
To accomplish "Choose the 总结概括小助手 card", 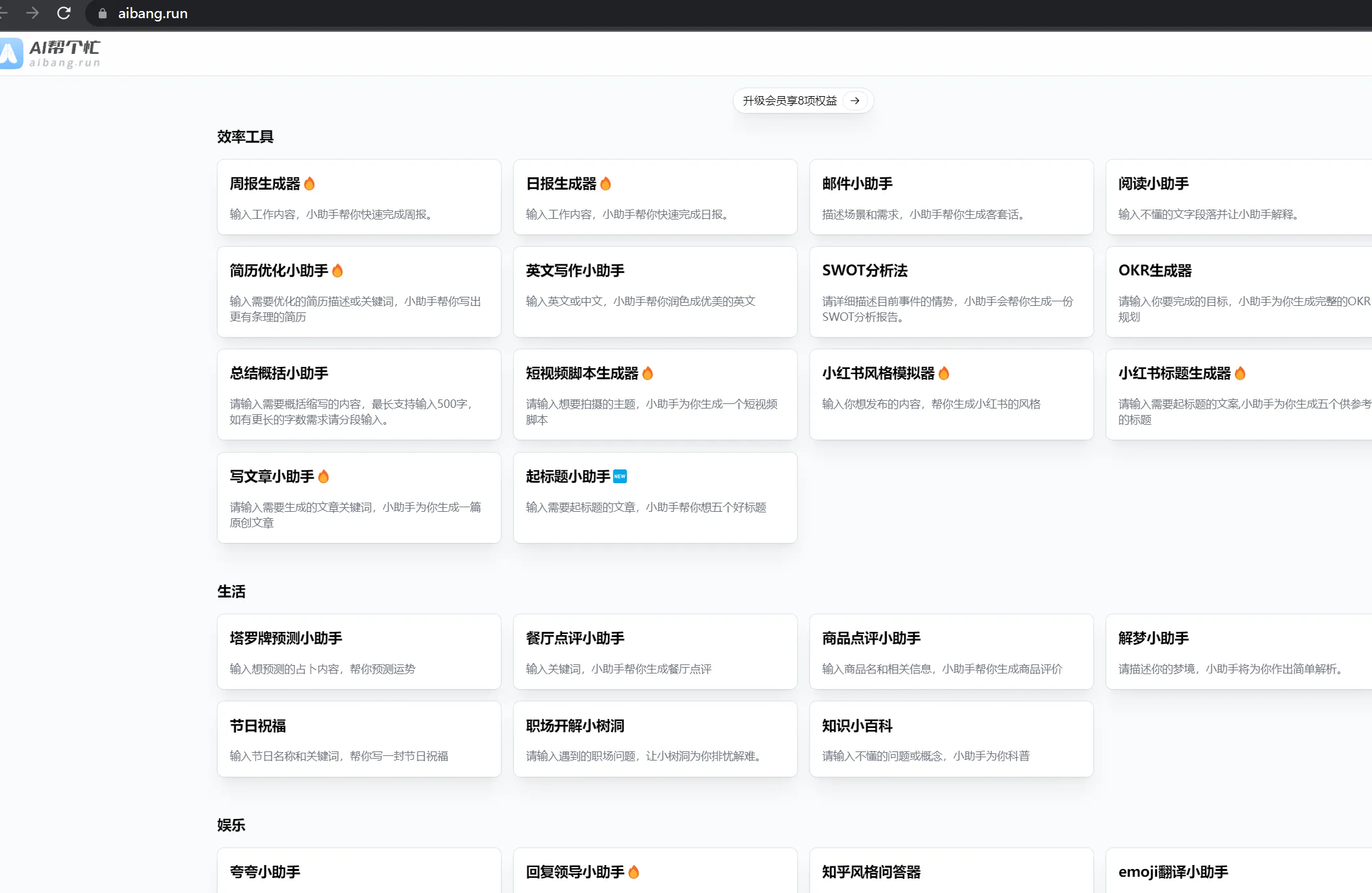I will [x=359, y=395].
